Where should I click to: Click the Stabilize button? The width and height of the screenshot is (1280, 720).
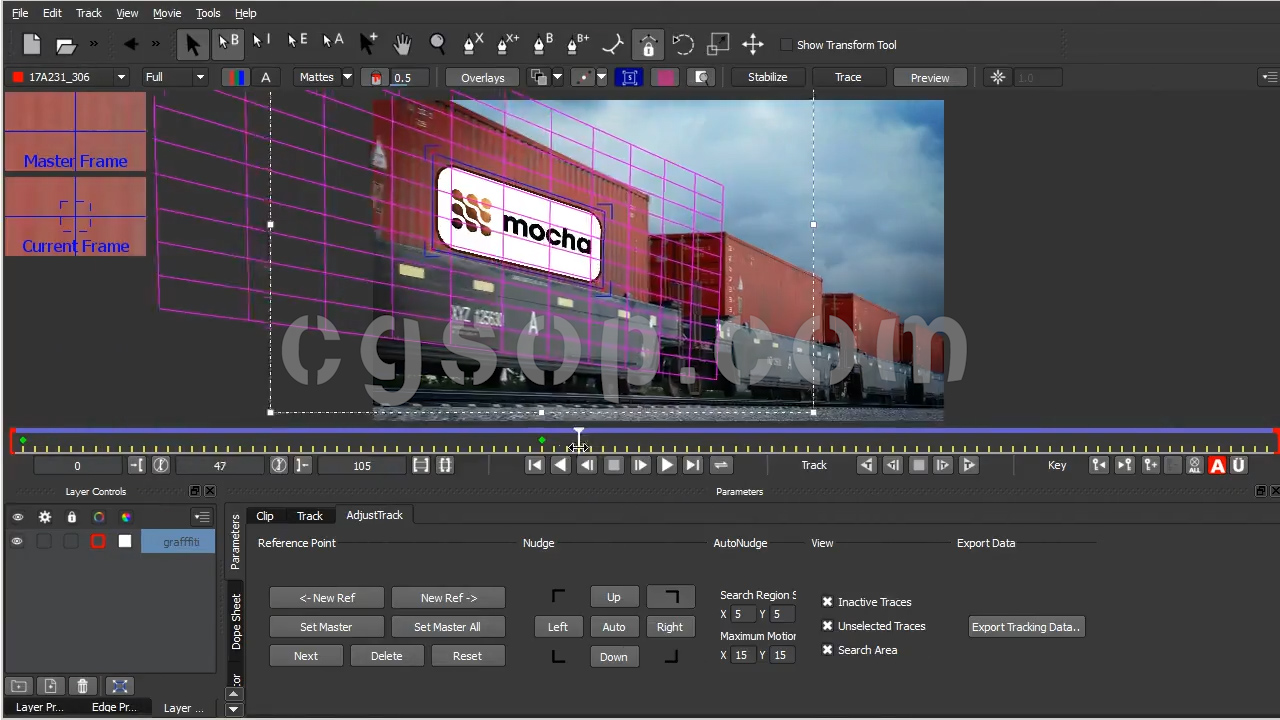click(768, 77)
